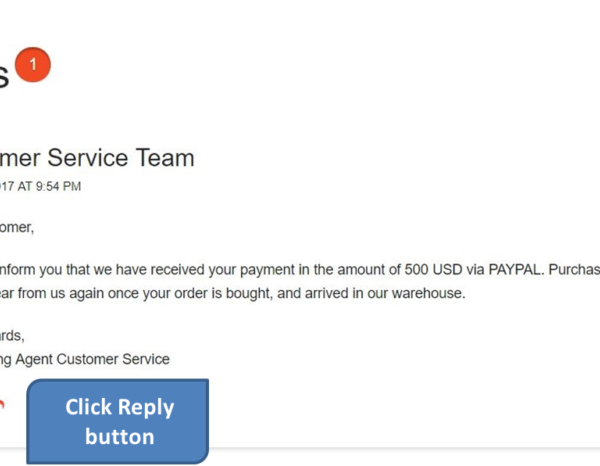
Task: Click the "9:54 PM" message timestamp
Action: [x=58, y=186]
